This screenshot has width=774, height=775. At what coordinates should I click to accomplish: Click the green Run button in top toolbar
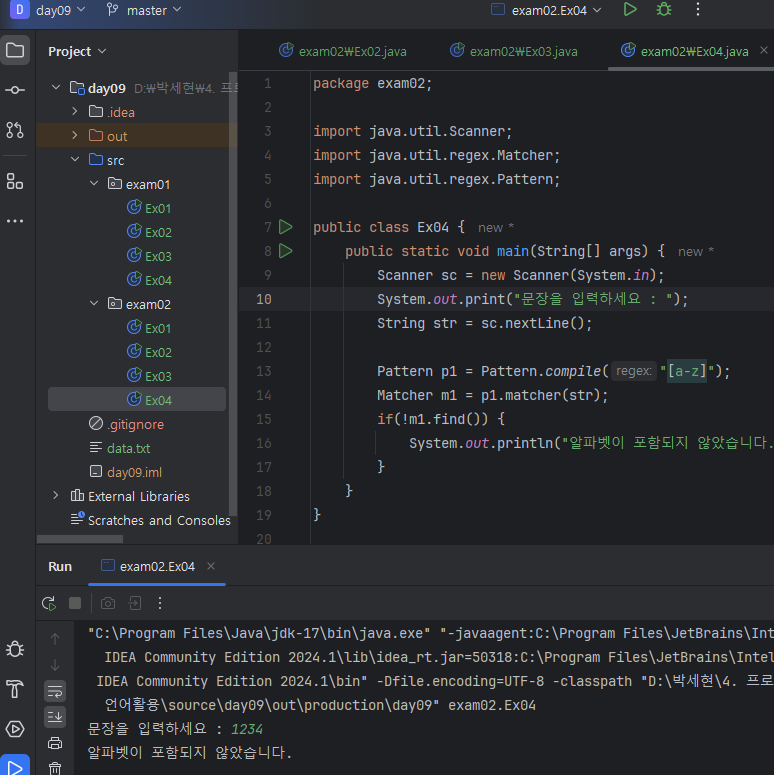[629, 10]
